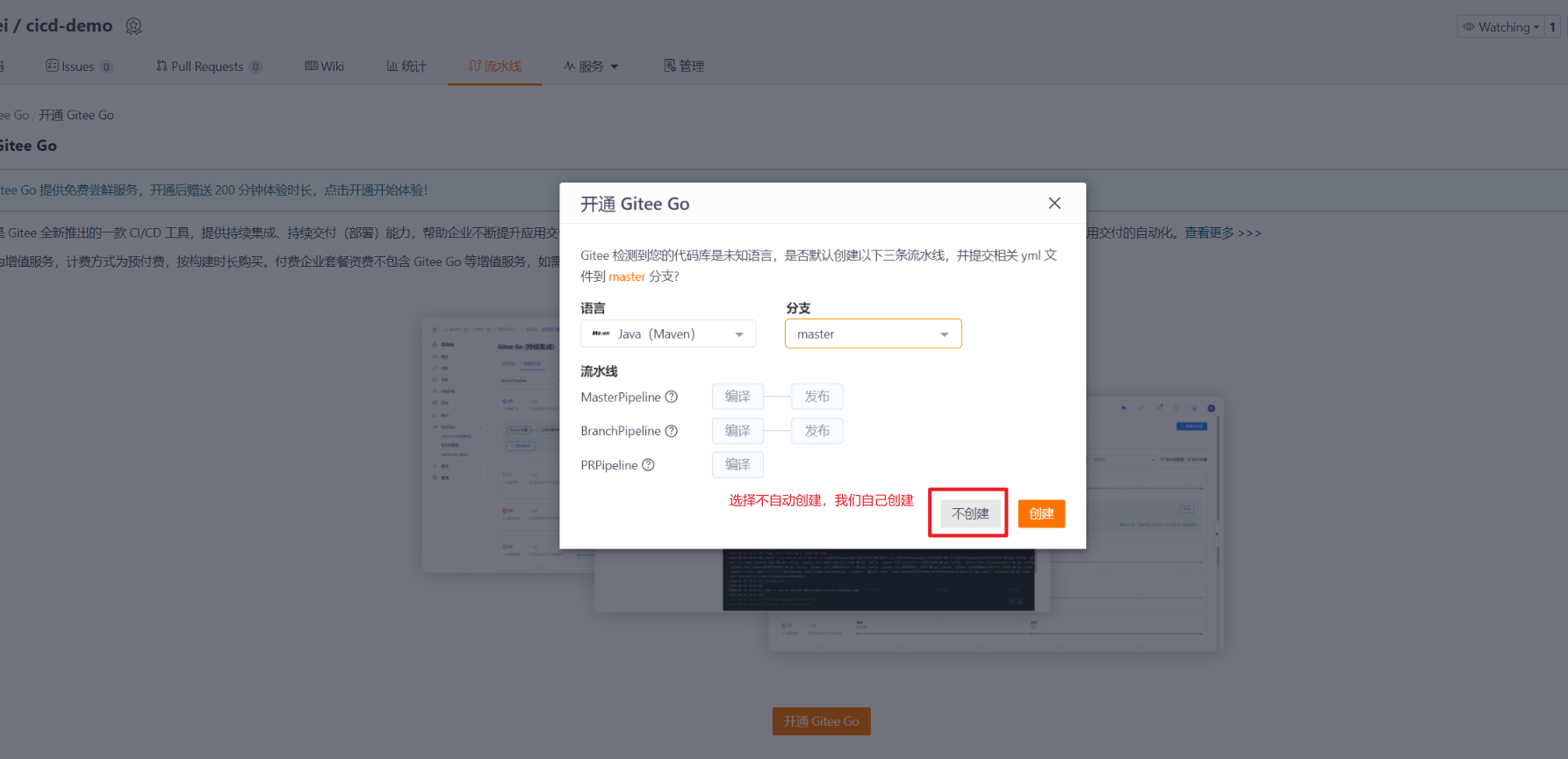Image resolution: width=1568 pixels, height=759 pixels.
Task: Open the 统计 tab
Action: point(406,67)
